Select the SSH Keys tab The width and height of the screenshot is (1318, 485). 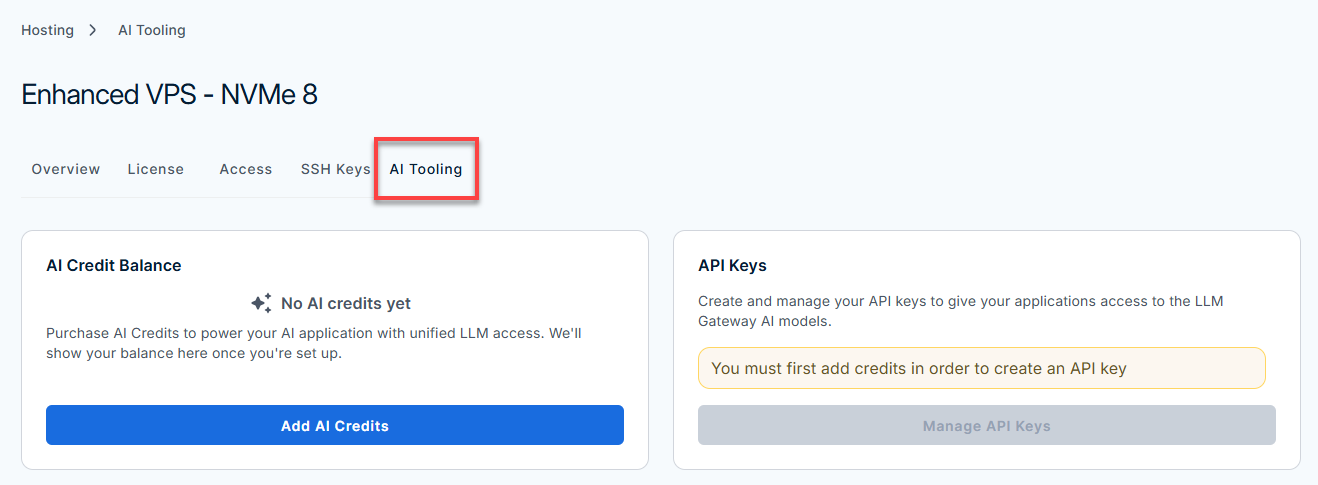336,169
